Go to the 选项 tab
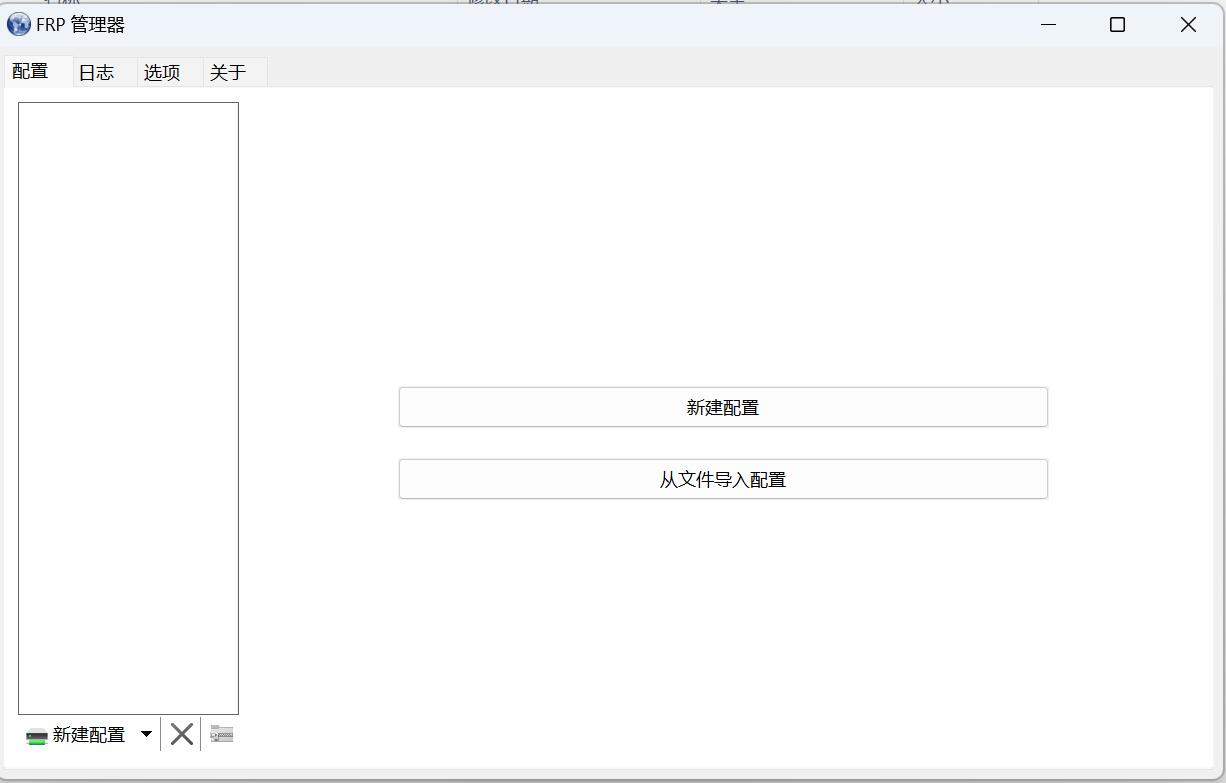Viewport: 1226px width, 783px height. click(162, 73)
